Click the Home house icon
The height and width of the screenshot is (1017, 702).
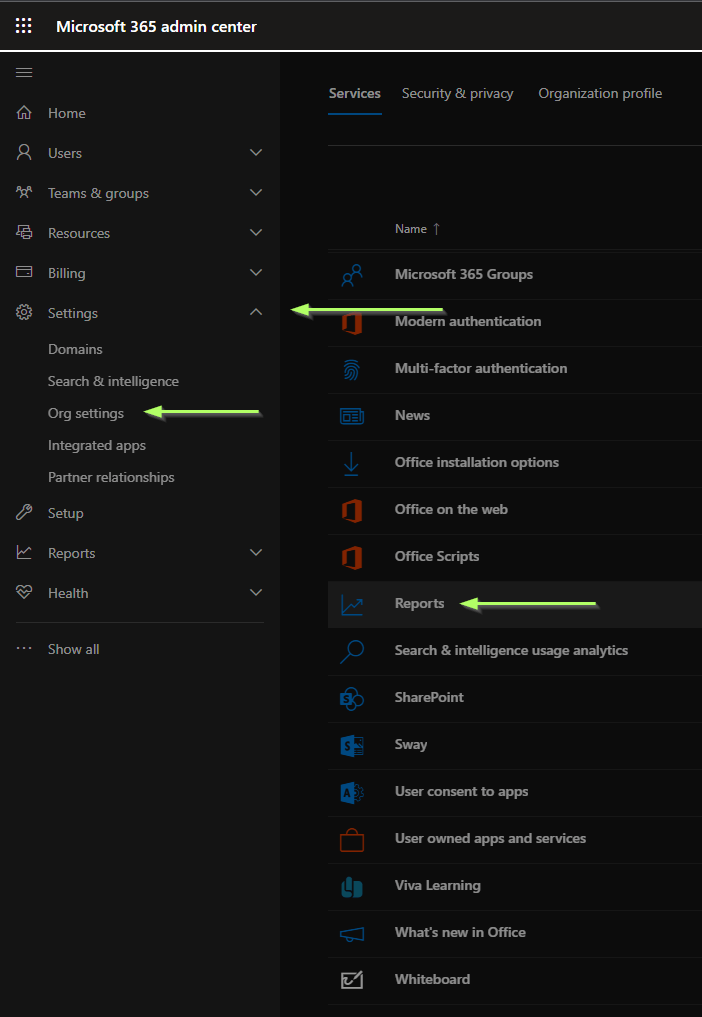[24, 113]
